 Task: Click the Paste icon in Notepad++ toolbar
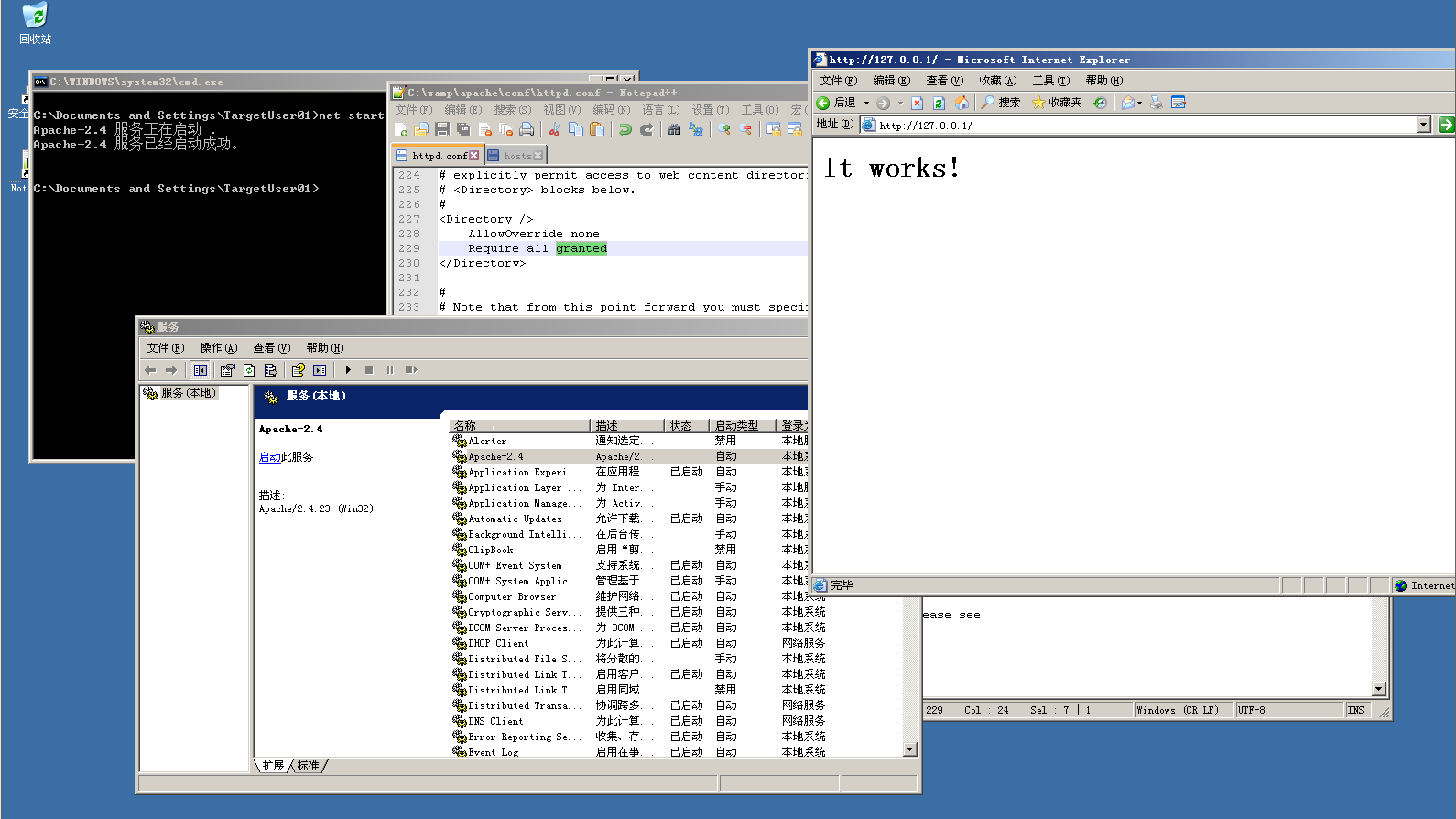(x=597, y=130)
